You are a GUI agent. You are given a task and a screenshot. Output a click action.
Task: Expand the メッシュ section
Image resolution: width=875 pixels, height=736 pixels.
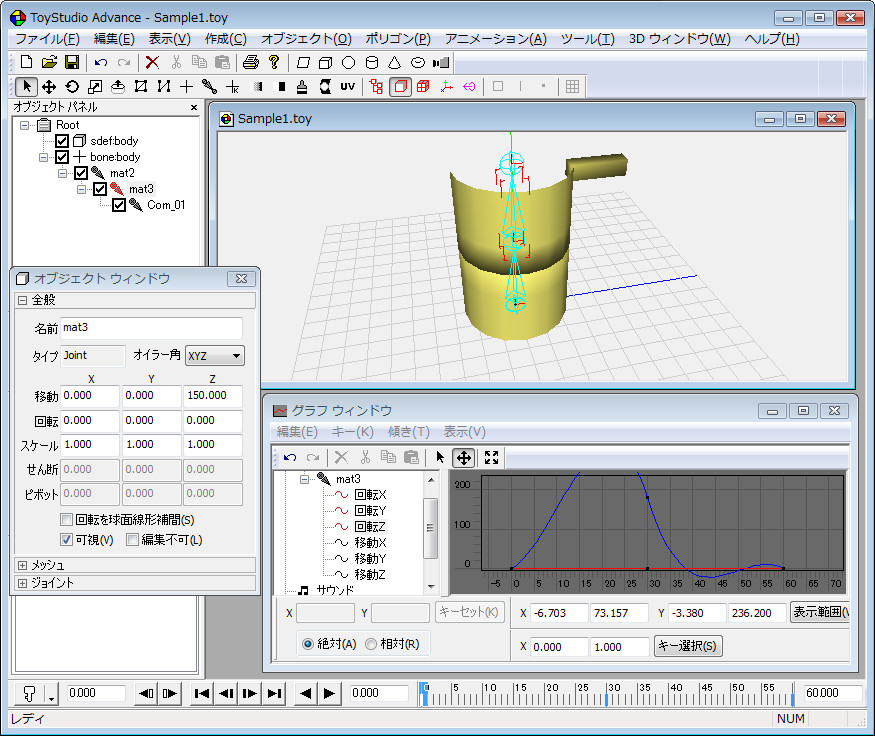coord(22,565)
